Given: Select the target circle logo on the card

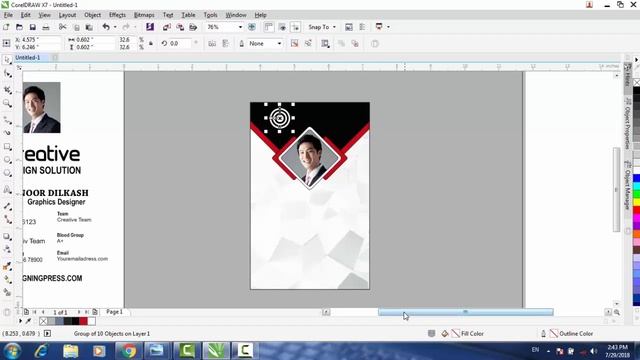Looking at the screenshot, I should point(280,118).
